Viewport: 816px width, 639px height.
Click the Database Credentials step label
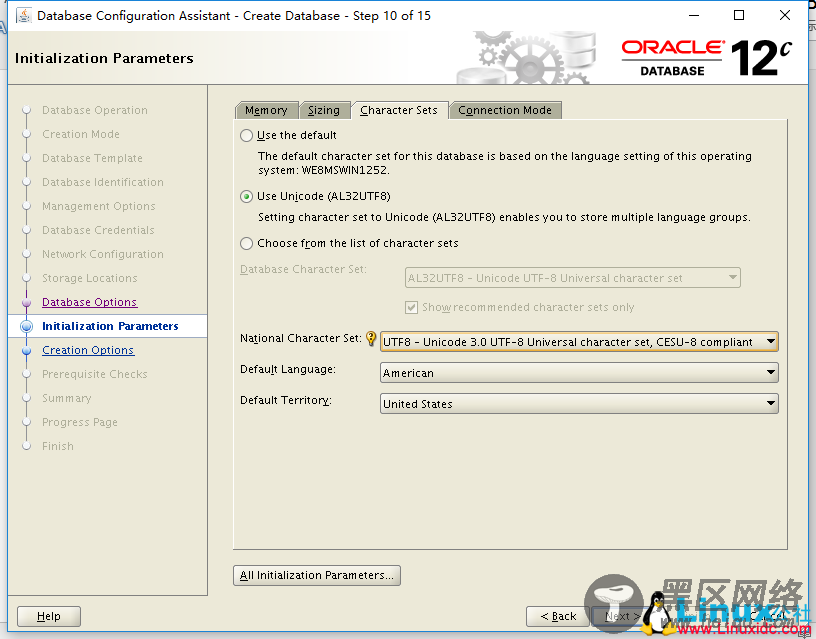click(98, 230)
